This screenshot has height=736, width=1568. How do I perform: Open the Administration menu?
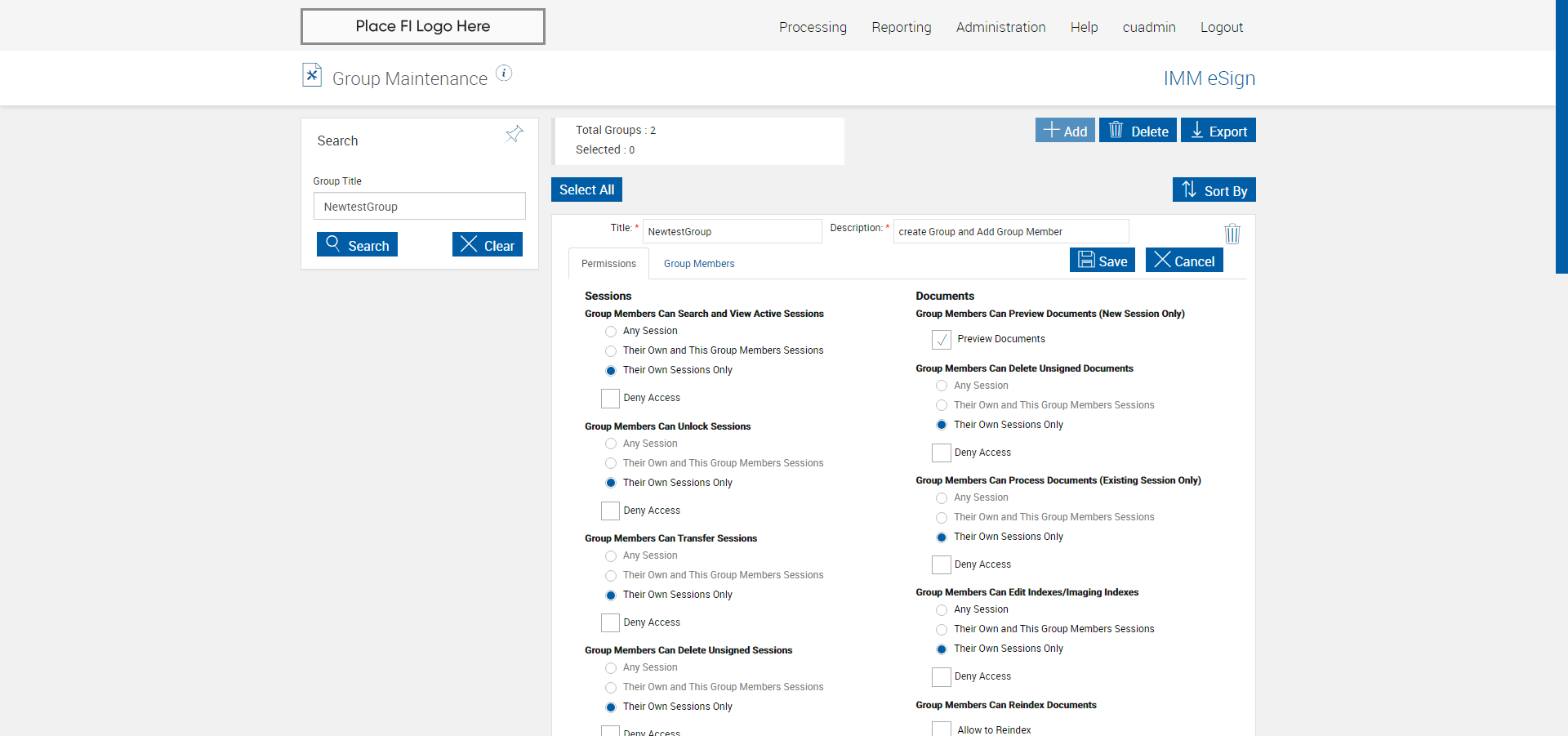pos(1000,27)
